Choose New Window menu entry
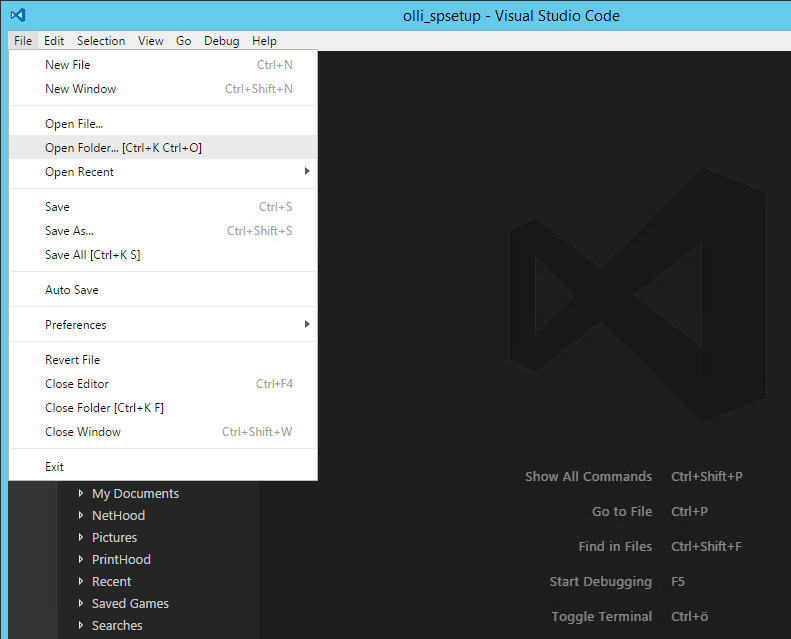The image size is (791, 639). pos(163,89)
